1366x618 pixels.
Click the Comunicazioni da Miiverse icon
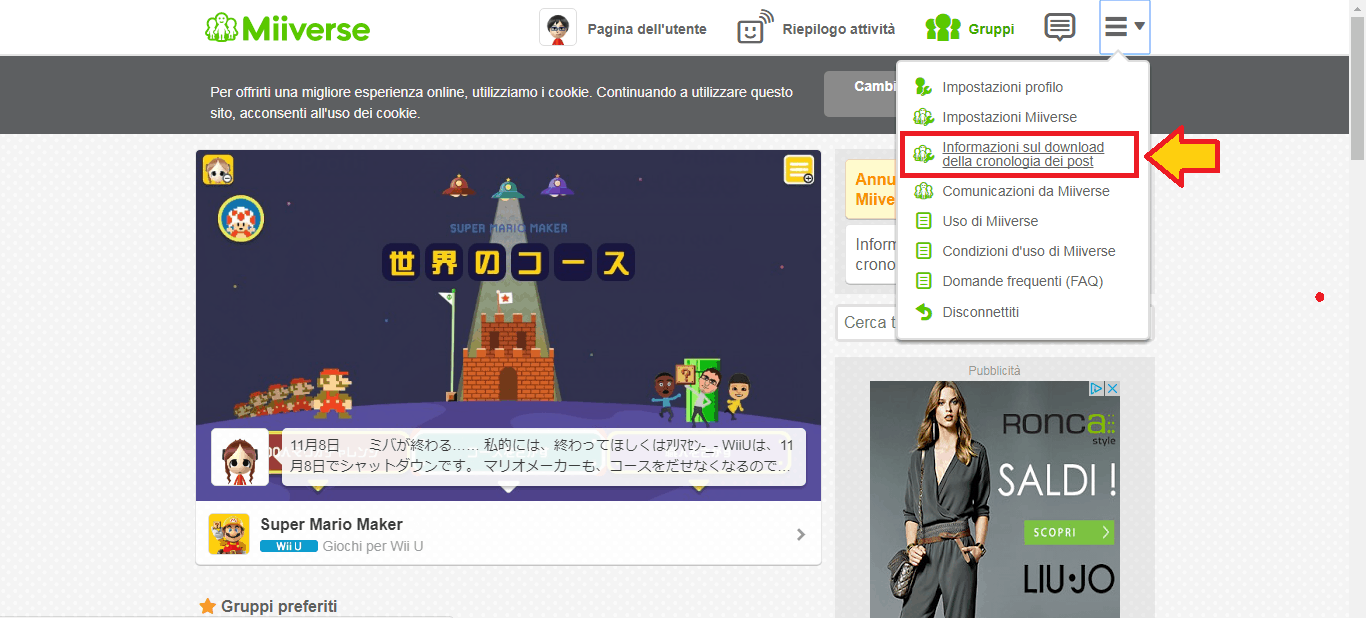tap(924, 191)
